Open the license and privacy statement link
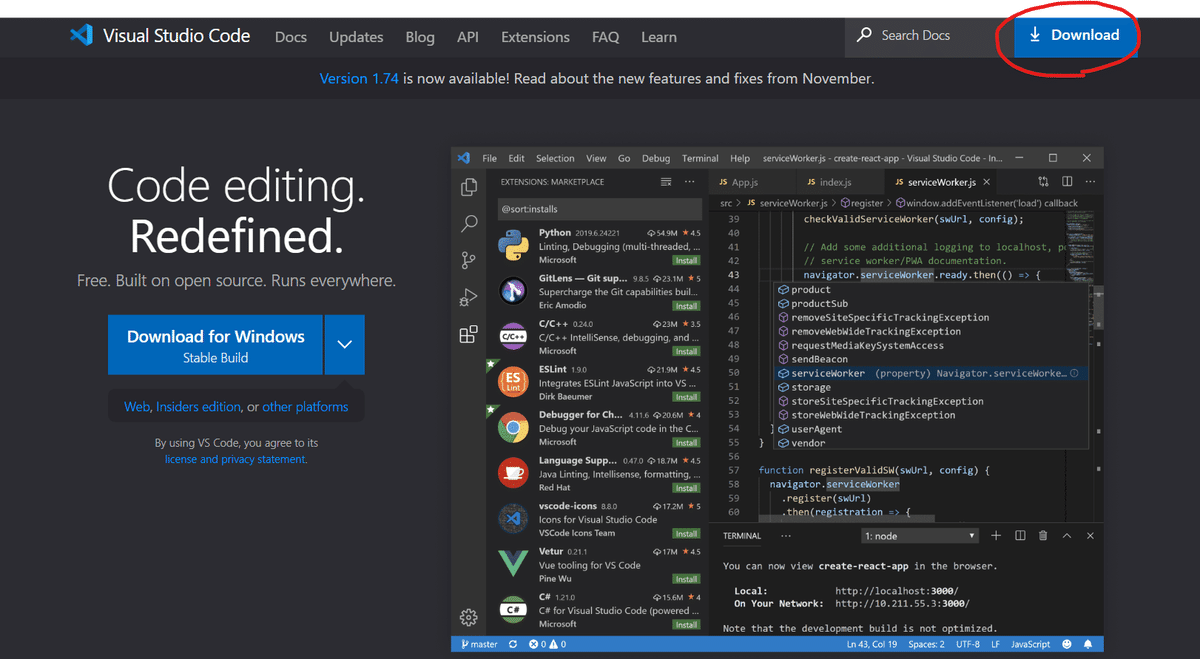 click(x=236, y=459)
